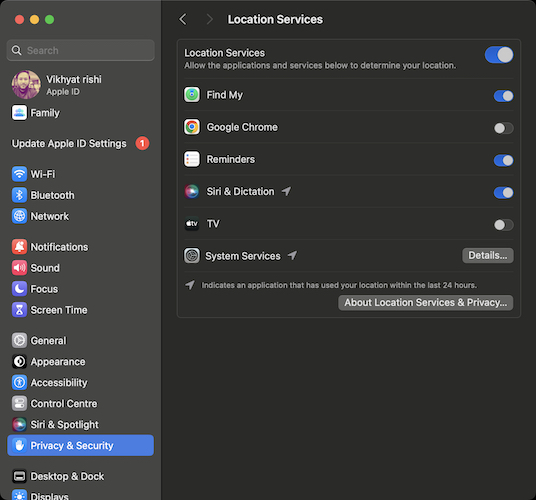Image resolution: width=536 pixels, height=500 pixels.
Task: Toggle Siri & Dictation location switch
Action: (x=503, y=193)
